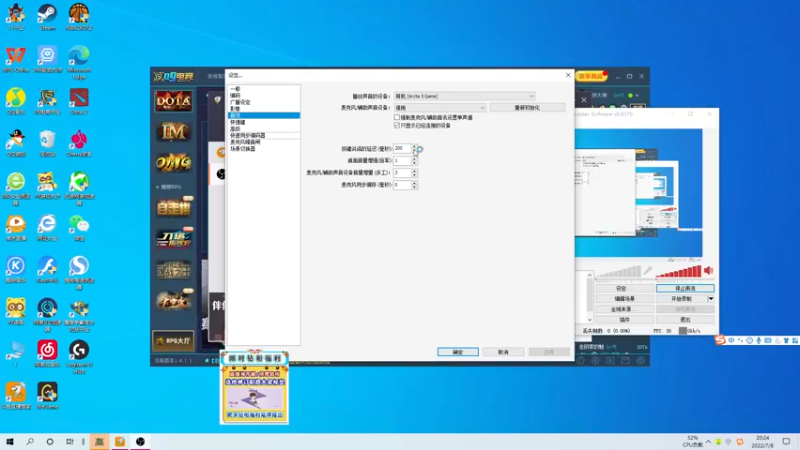This screenshot has width=800, height=450.
Task: Open the NBA 2K basketball desktop shortcut
Action: click(79, 16)
